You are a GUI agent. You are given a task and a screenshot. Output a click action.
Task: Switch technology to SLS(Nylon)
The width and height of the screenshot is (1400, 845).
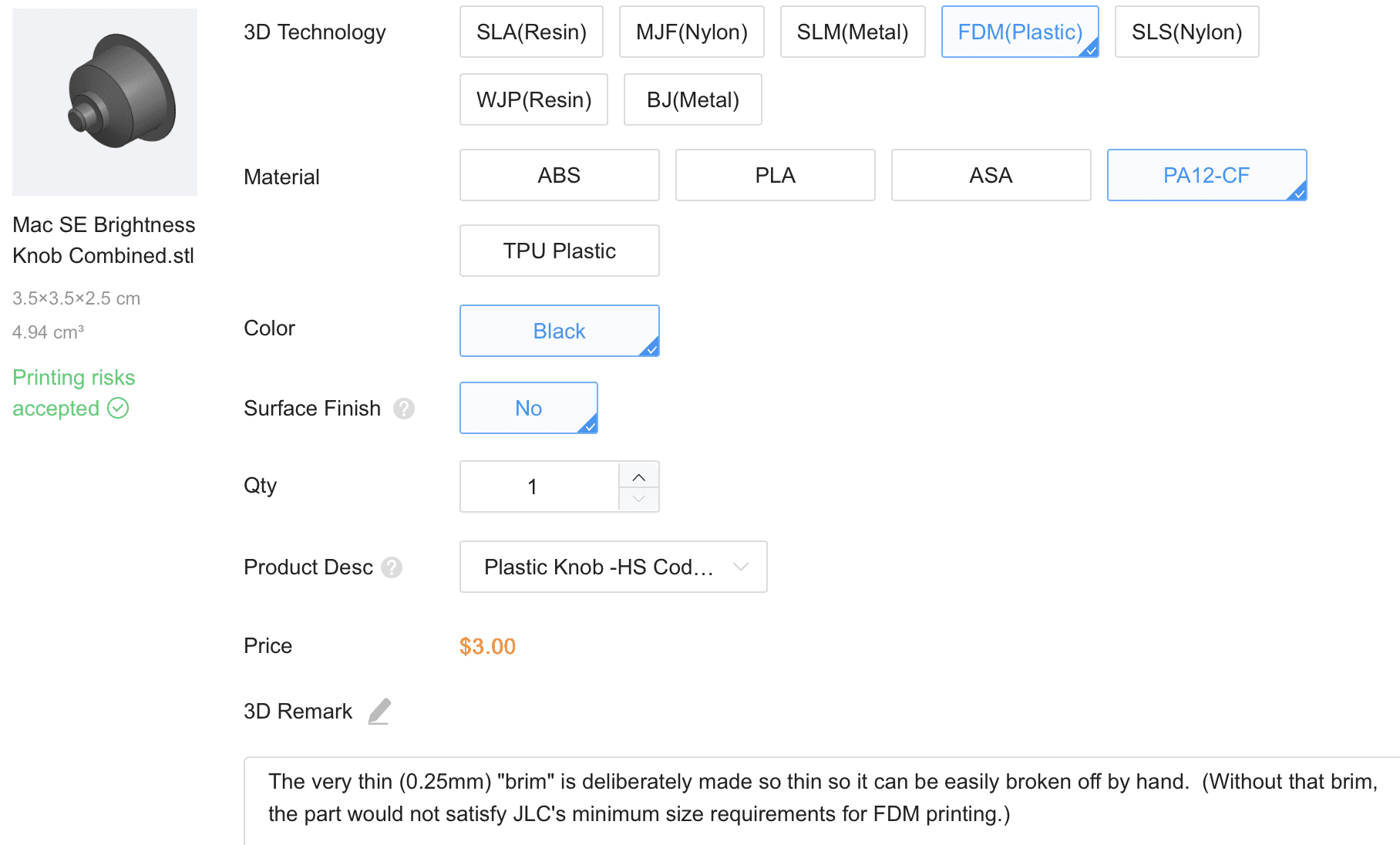[1186, 32]
